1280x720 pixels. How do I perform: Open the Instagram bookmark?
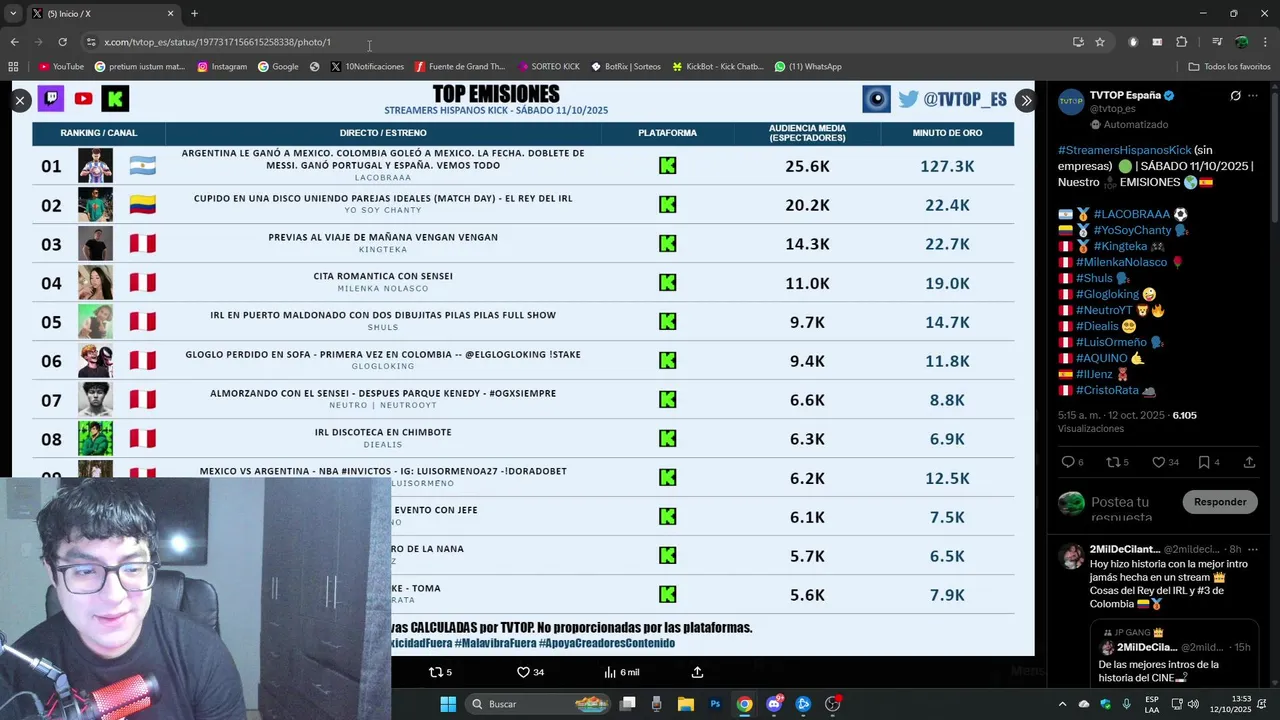pyautogui.click(x=222, y=67)
